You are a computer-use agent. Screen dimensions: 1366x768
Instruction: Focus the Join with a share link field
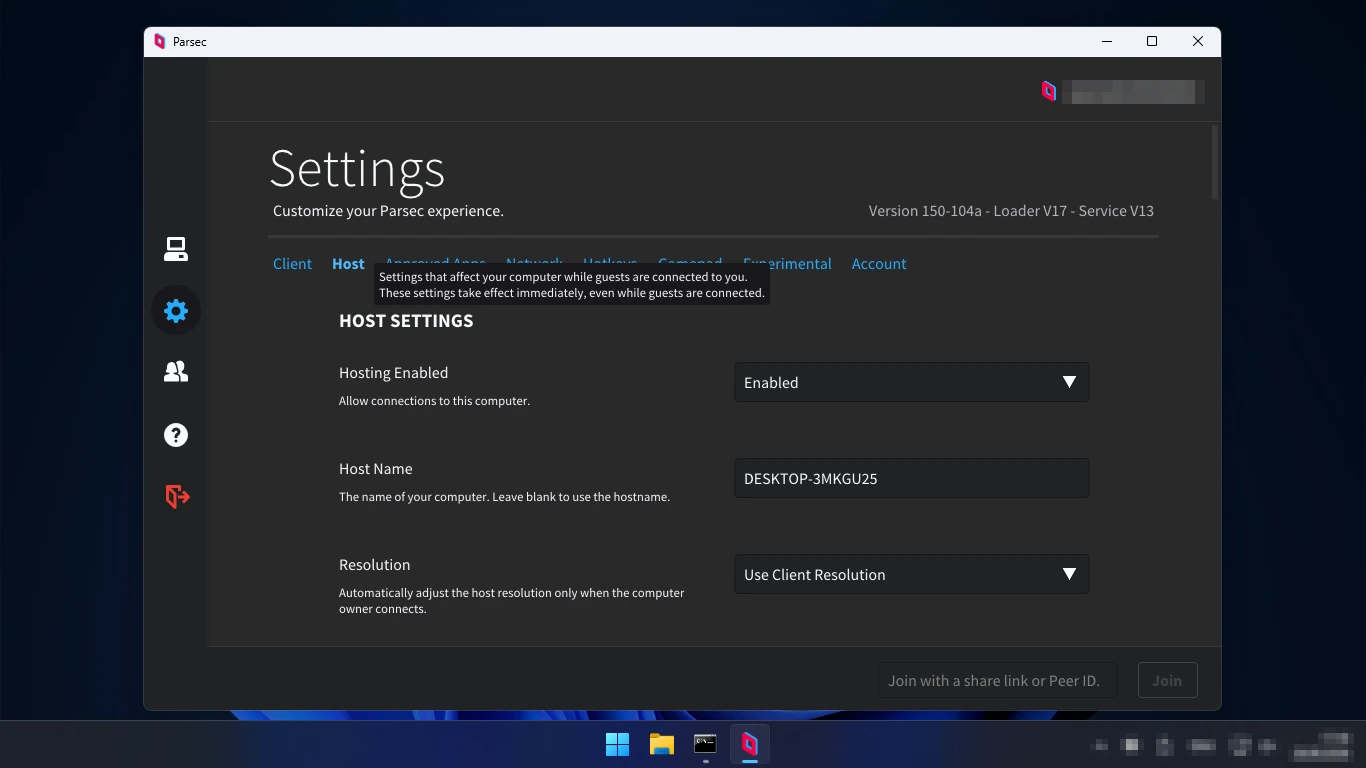[x=997, y=681]
